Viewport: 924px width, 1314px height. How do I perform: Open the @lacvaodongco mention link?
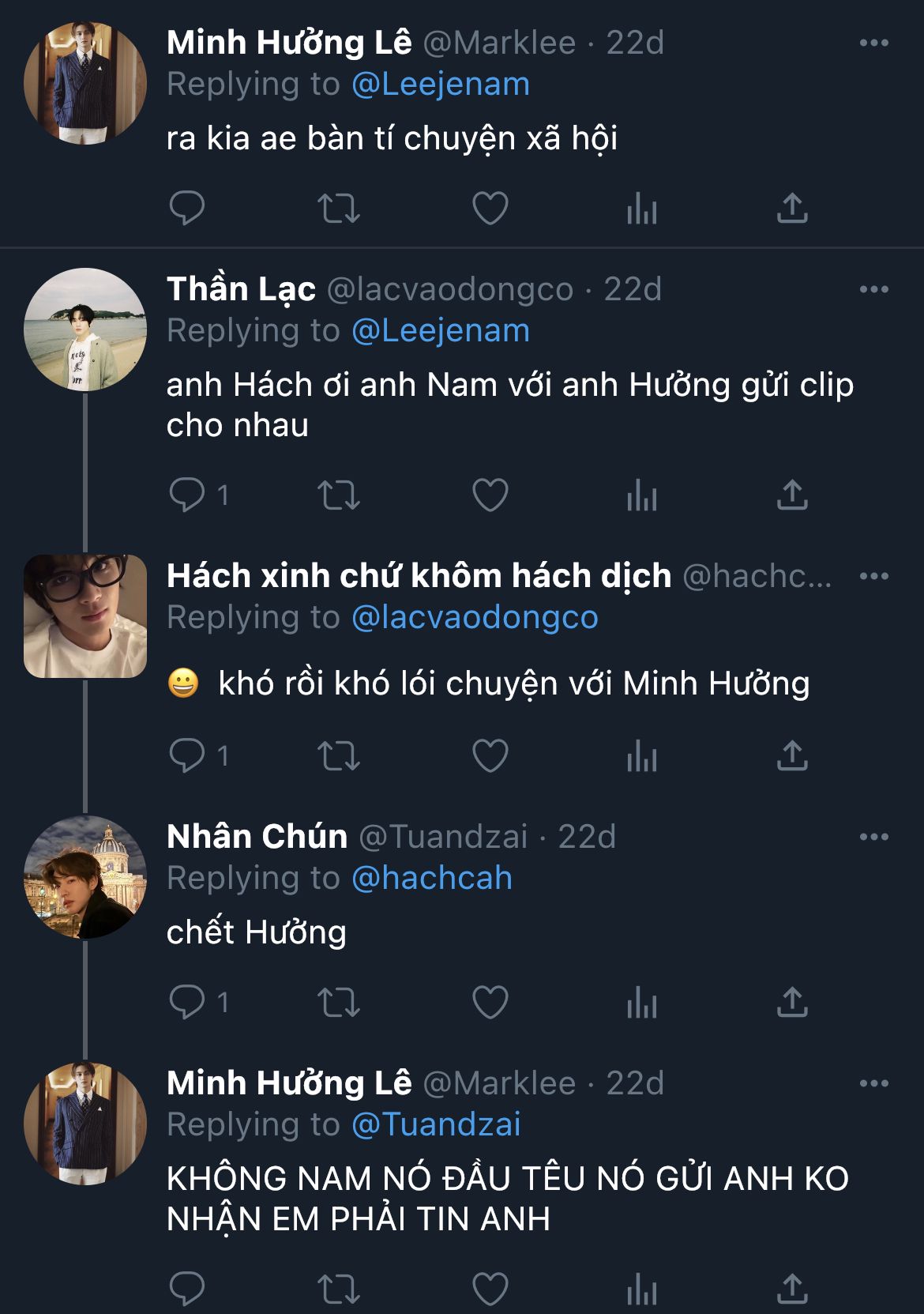[x=474, y=618]
